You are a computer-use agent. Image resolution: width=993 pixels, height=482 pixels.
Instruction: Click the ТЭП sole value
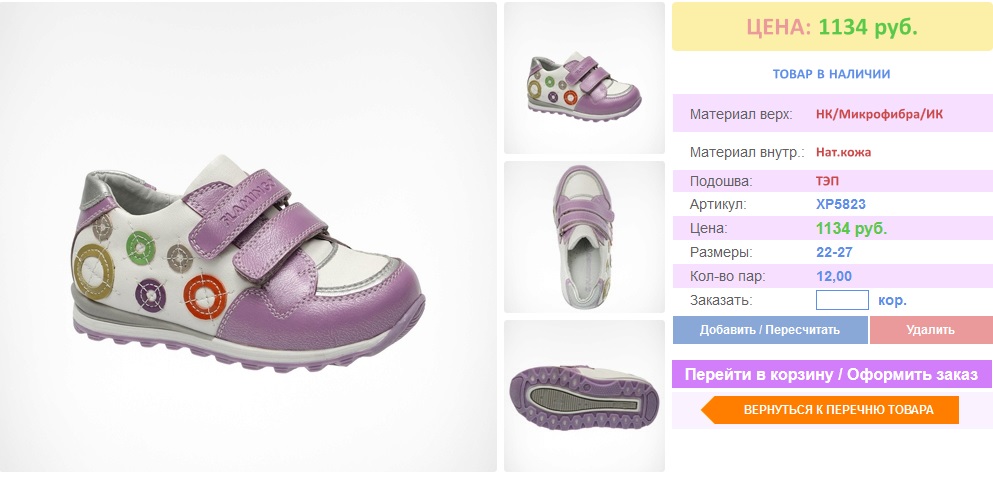pyautogui.click(x=827, y=181)
